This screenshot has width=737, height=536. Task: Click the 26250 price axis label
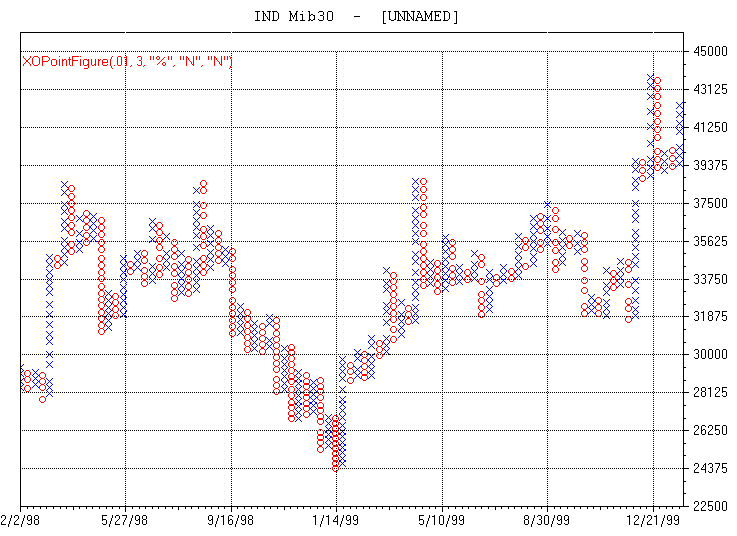click(x=710, y=430)
